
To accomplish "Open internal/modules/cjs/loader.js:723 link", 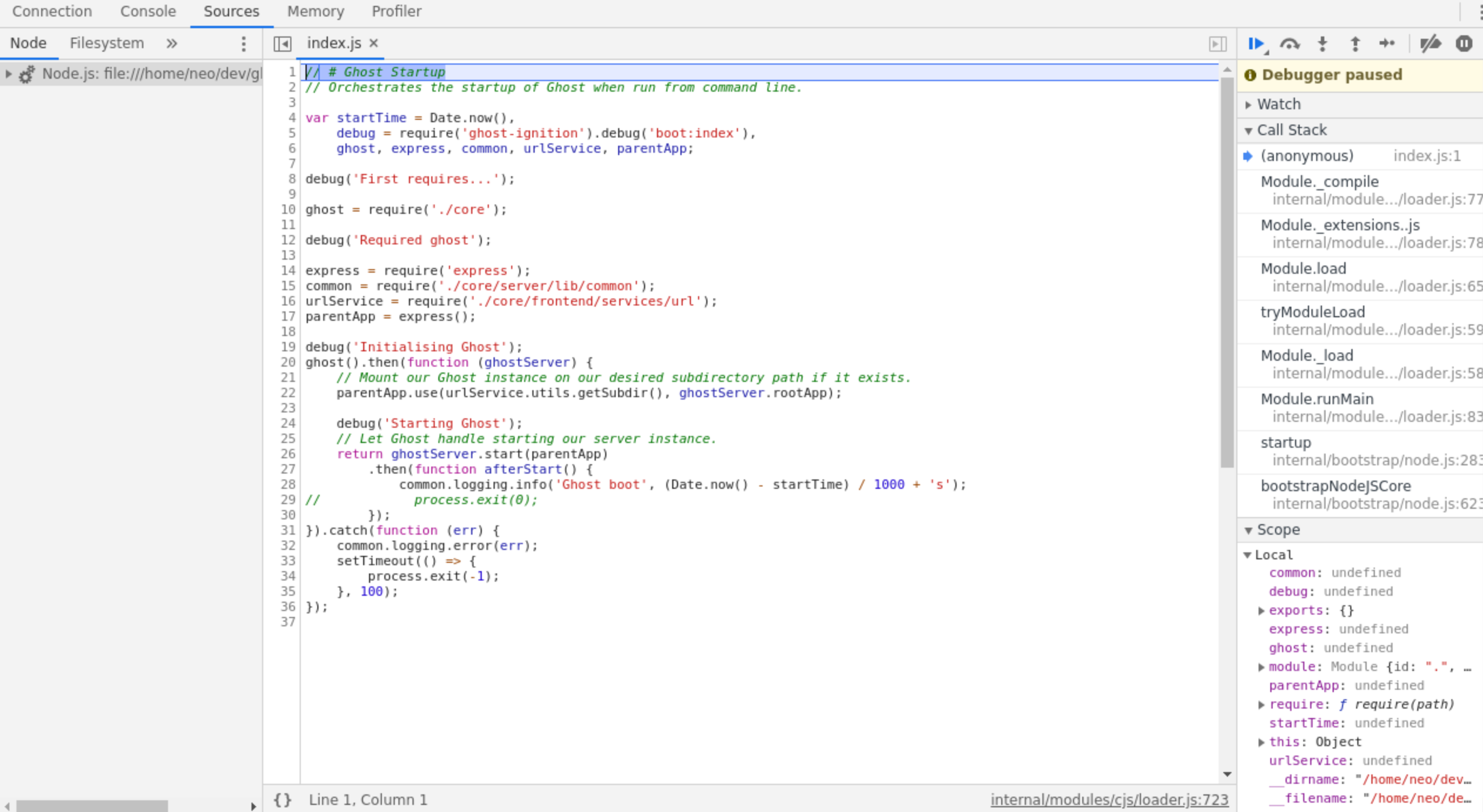I will point(1109,800).
